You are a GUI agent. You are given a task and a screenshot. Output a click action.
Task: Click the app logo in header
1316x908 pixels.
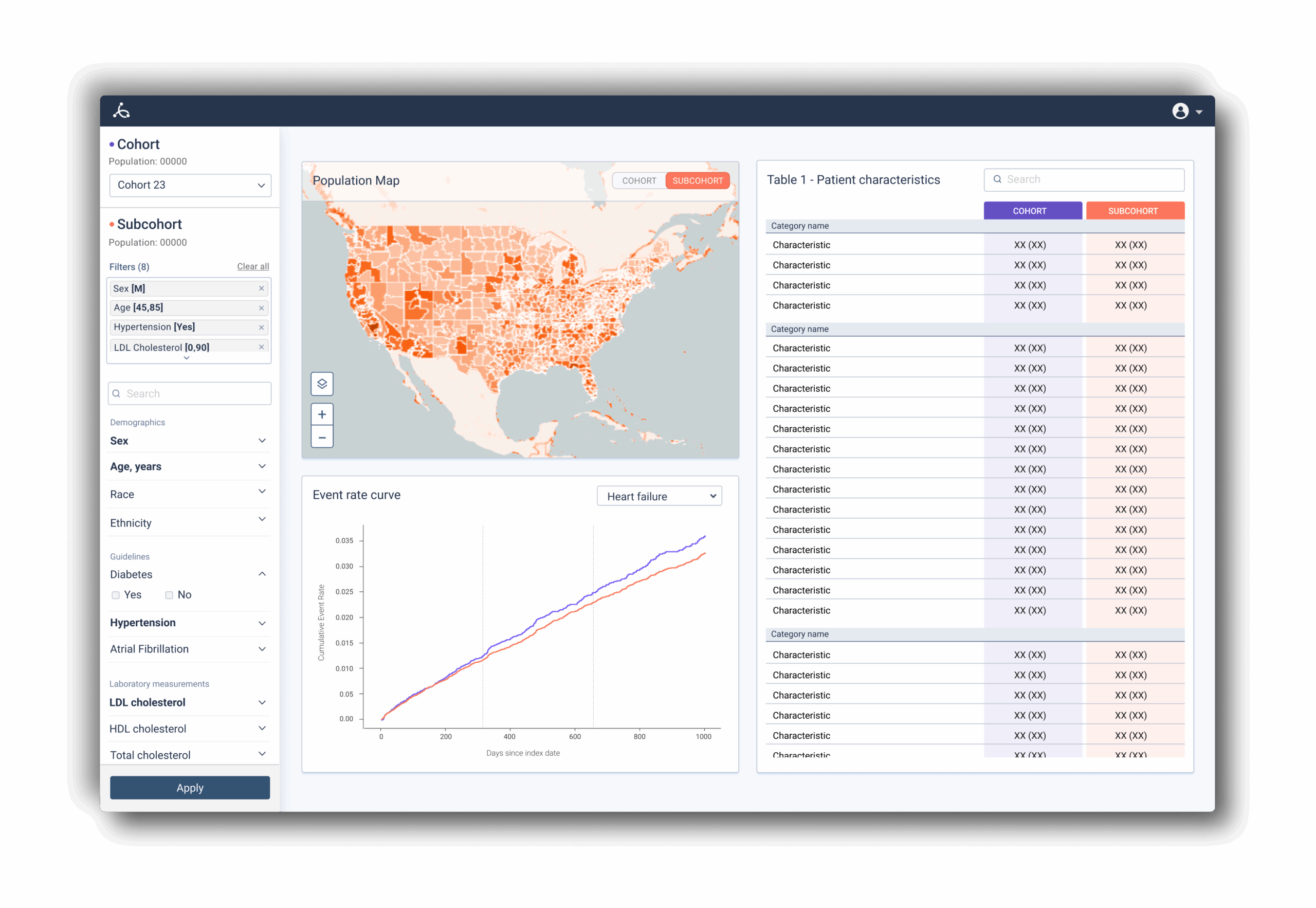click(x=121, y=111)
